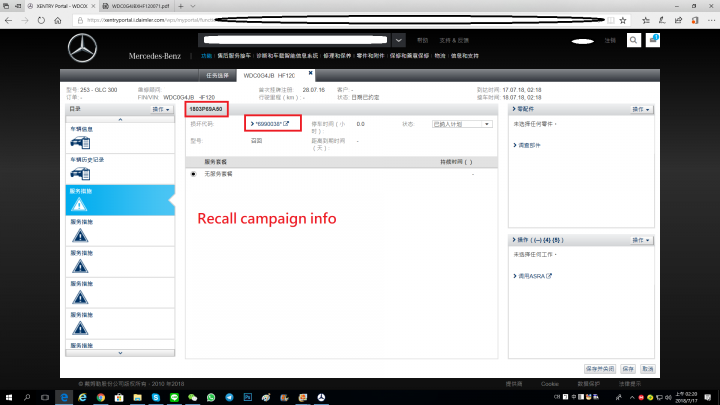Open the 操作 dropdown in 零配件 panel
Viewport: 720px width, 405px height.
[641, 109]
